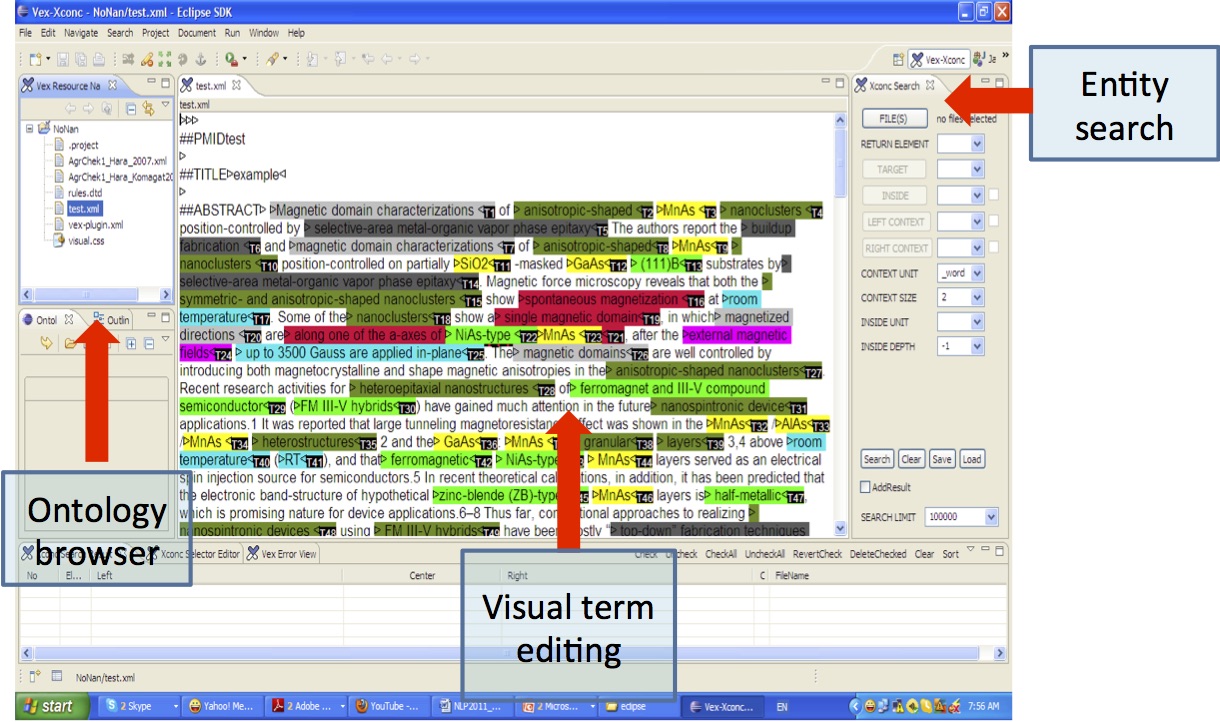Open the Document menu
The height and width of the screenshot is (722, 1220).
click(196, 33)
